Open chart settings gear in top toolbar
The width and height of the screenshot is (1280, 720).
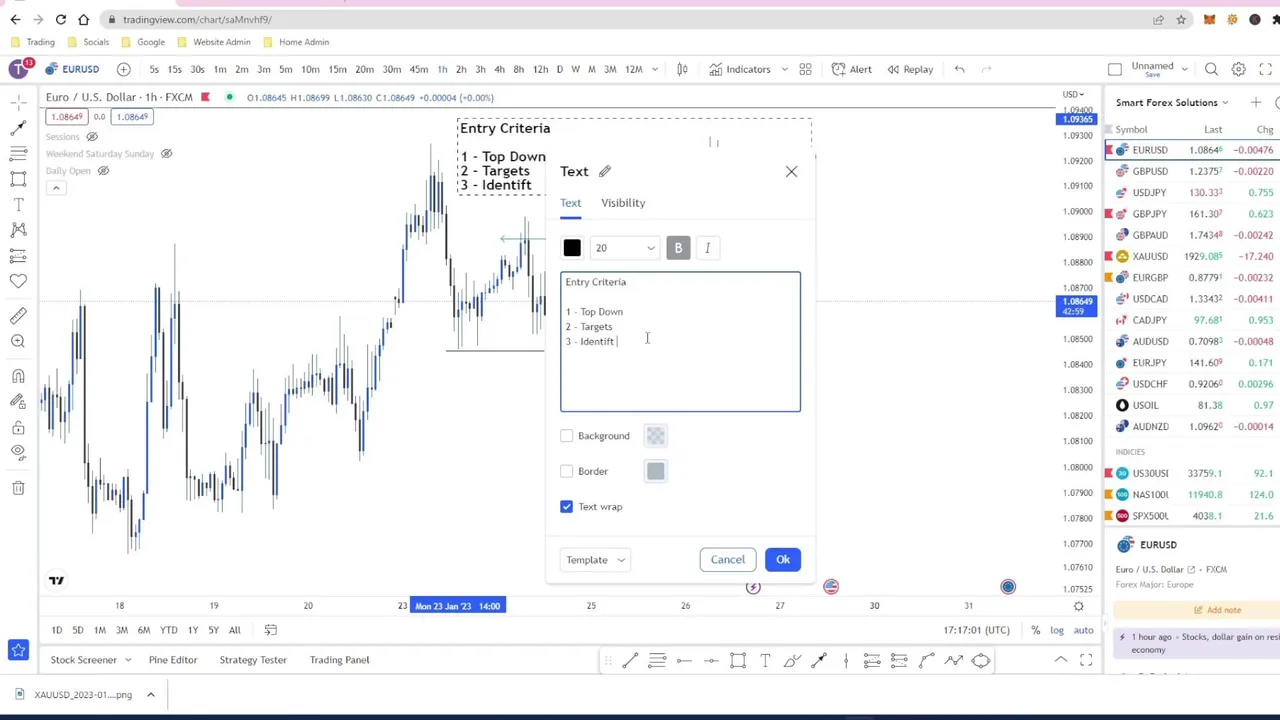click(x=1238, y=69)
